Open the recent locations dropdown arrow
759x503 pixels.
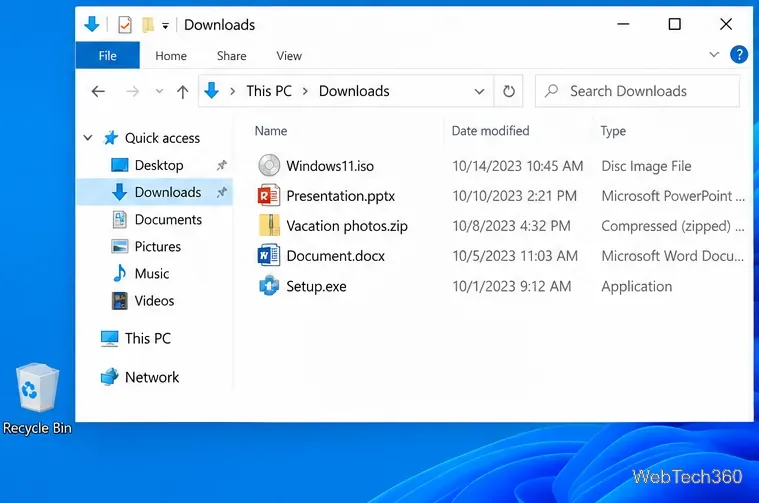coord(159,91)
